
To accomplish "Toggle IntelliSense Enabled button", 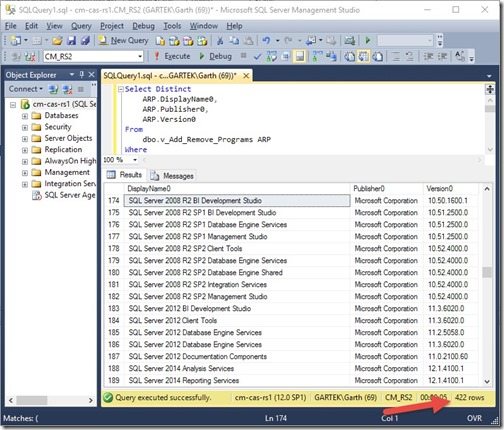I will (x=300, y=56).
